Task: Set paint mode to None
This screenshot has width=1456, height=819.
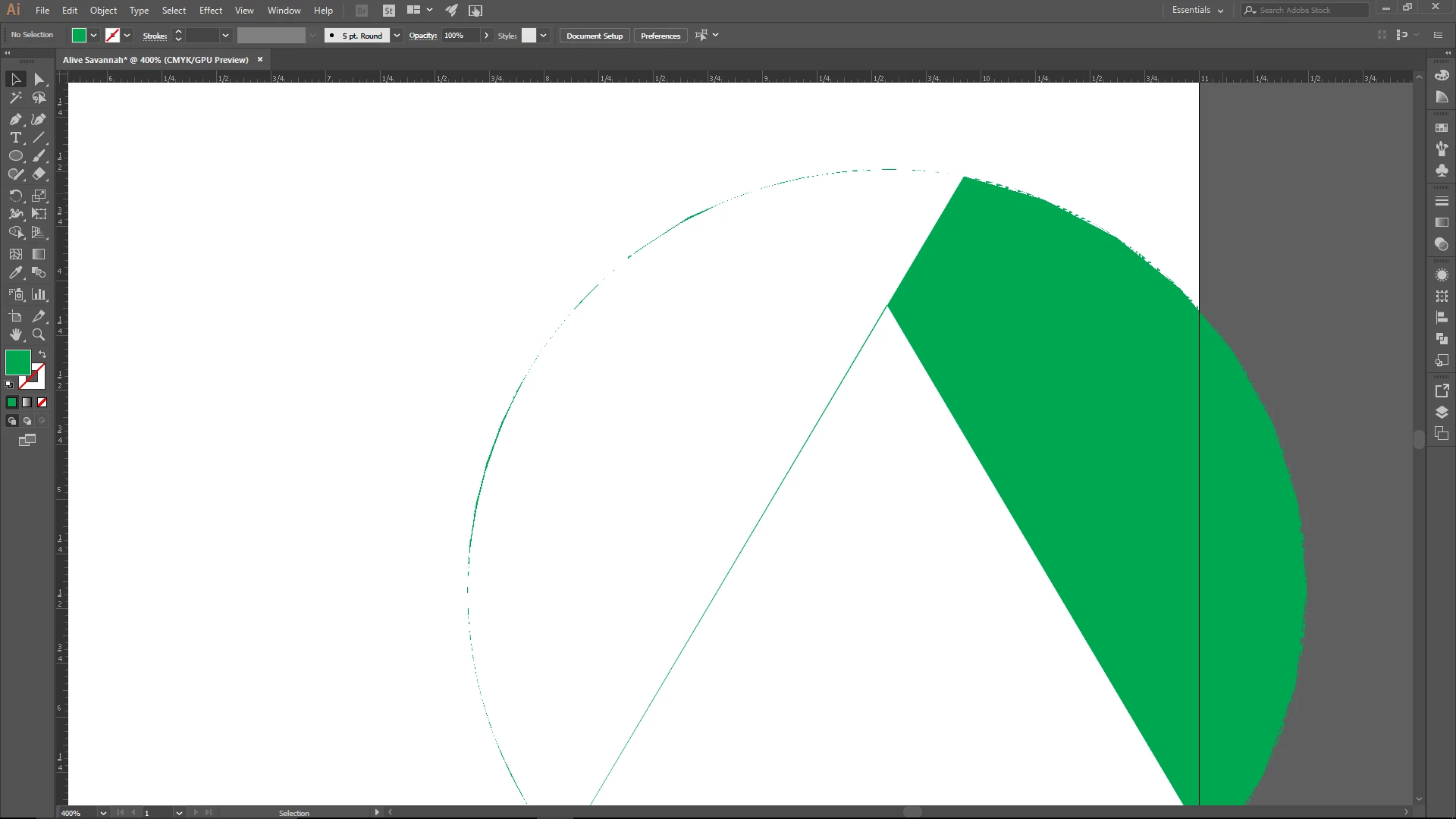Action: (42, 403)
